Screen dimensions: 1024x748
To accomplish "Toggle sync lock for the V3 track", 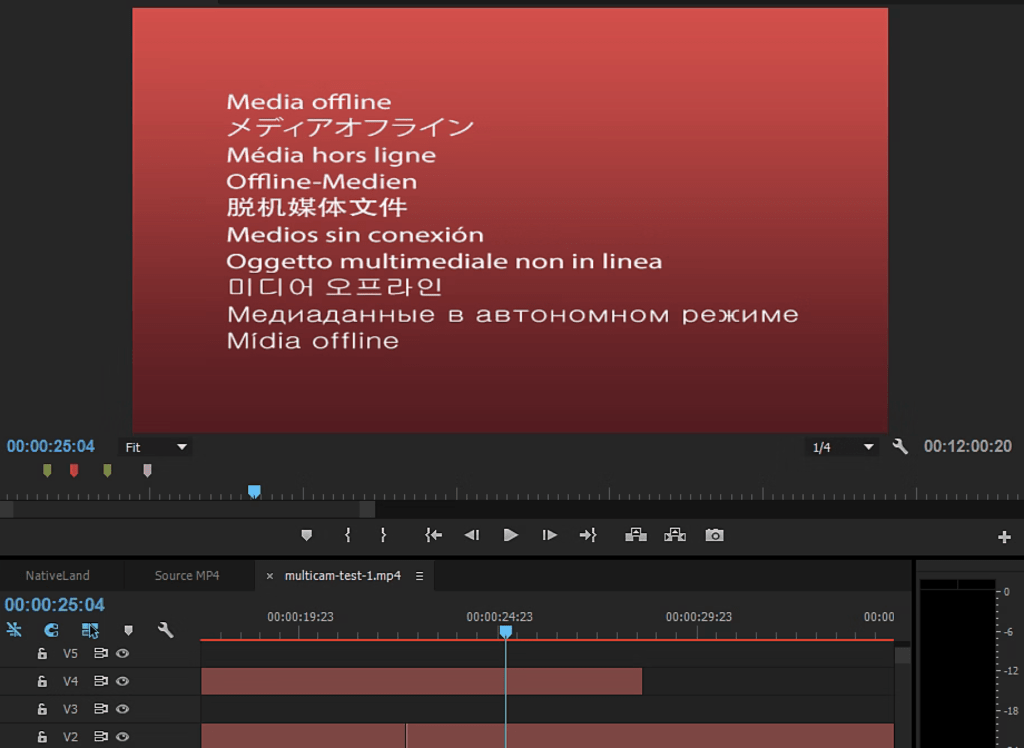I will (x=101, y=709).
